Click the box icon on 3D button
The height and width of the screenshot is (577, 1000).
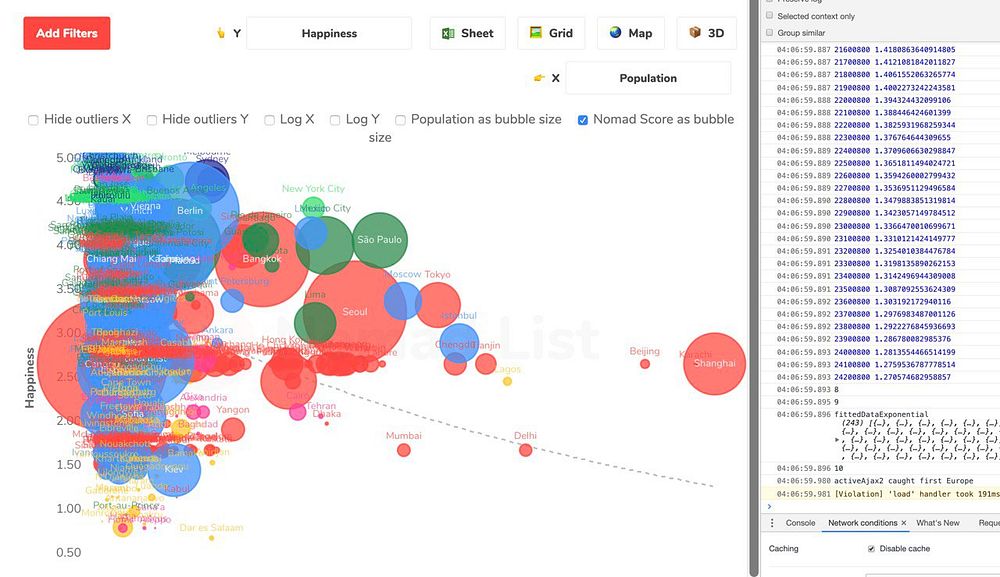(x=695, y=33)
